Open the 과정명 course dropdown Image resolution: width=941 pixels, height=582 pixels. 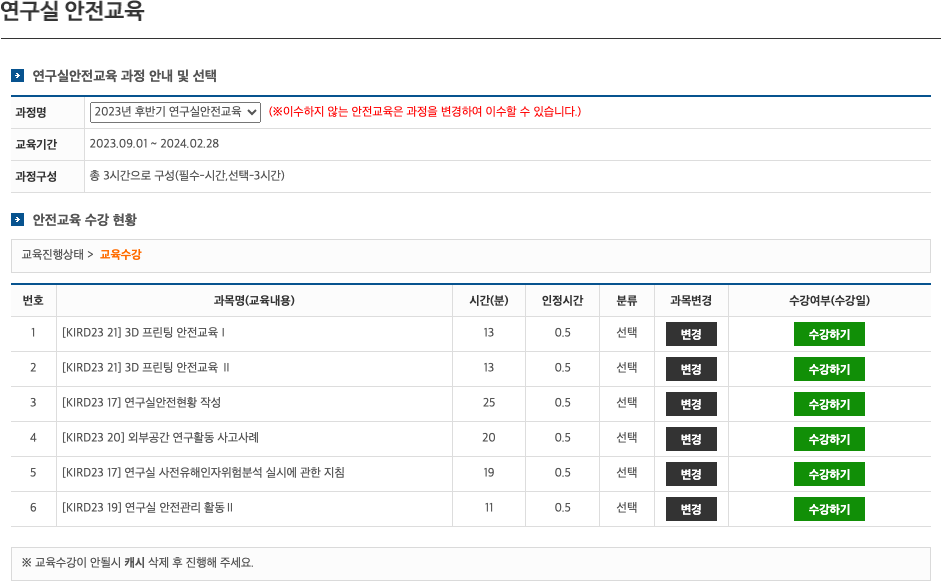[x=175, y=112]
